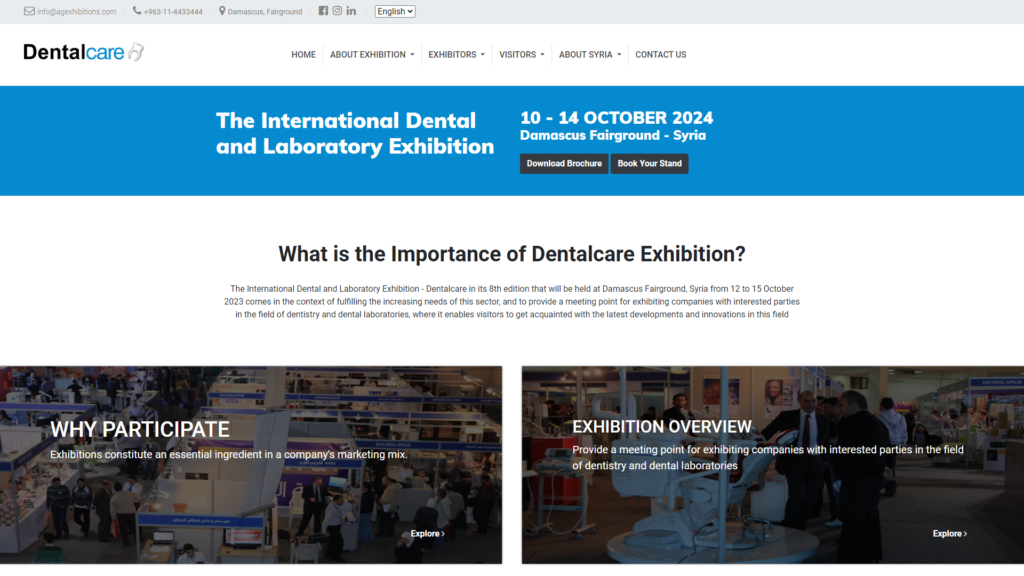Open the Why Participate image card
The image size is (1024, 576).
click(251, 465)
